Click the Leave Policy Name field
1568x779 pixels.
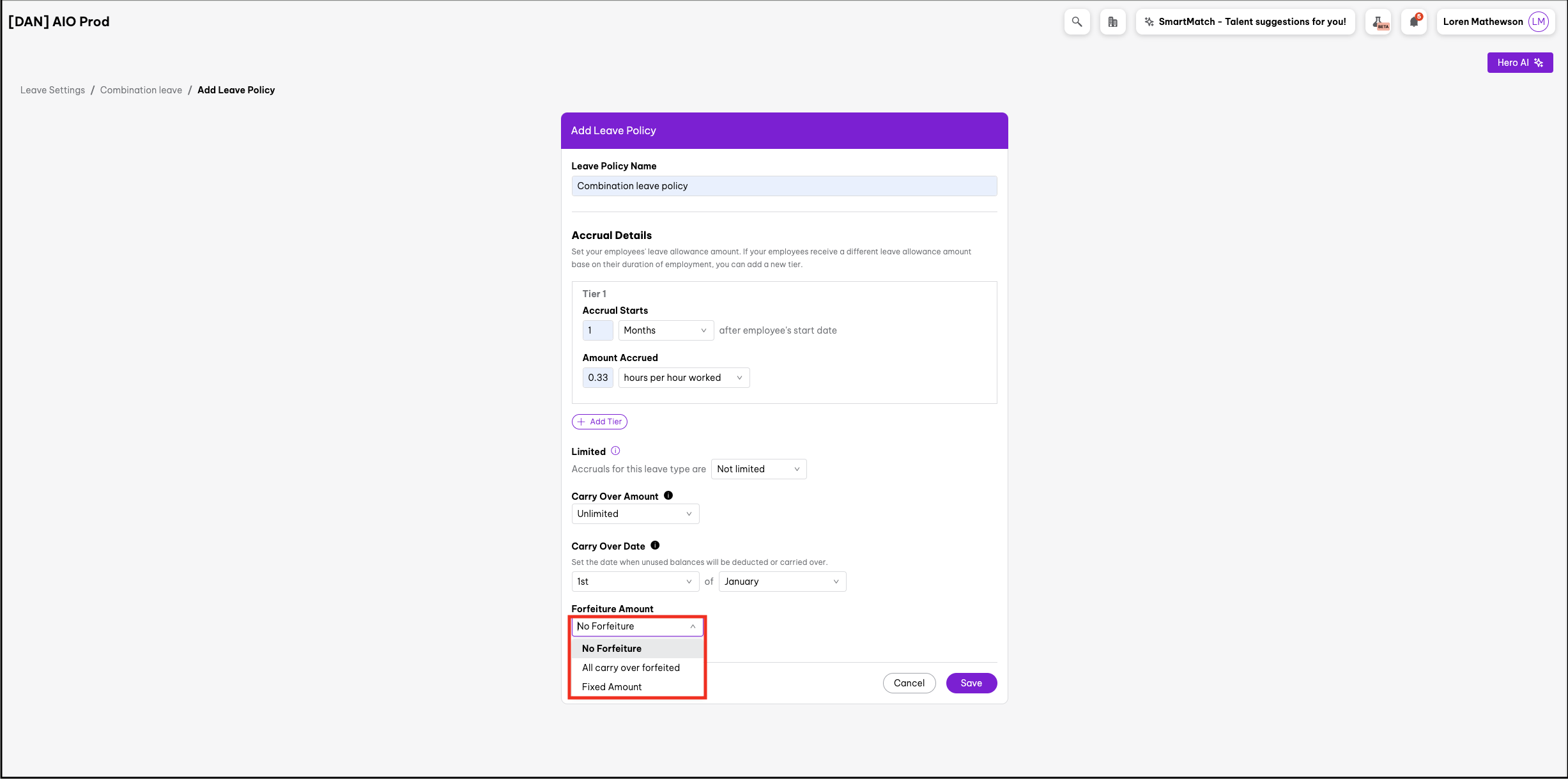click(783, 186)
